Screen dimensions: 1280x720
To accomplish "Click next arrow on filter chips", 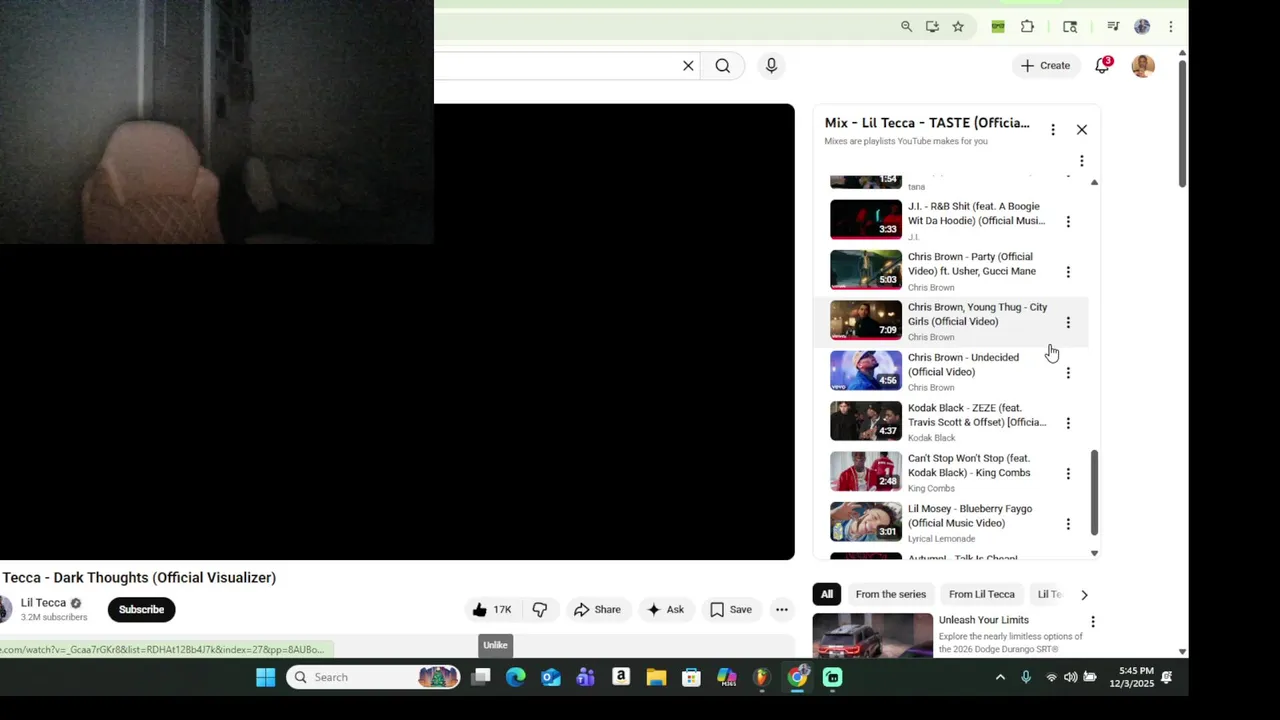I will click(1084, 595).
